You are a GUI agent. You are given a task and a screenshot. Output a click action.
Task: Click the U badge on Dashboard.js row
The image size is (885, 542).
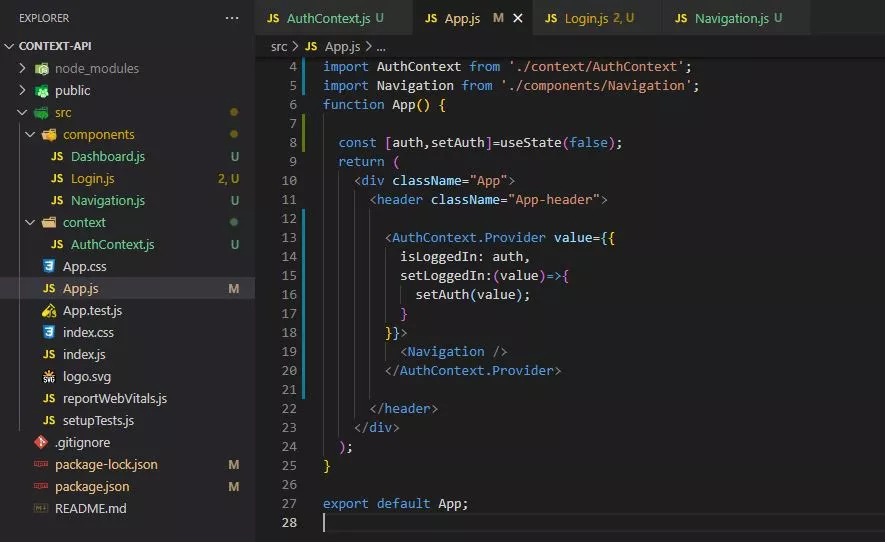tap(235, 156)
